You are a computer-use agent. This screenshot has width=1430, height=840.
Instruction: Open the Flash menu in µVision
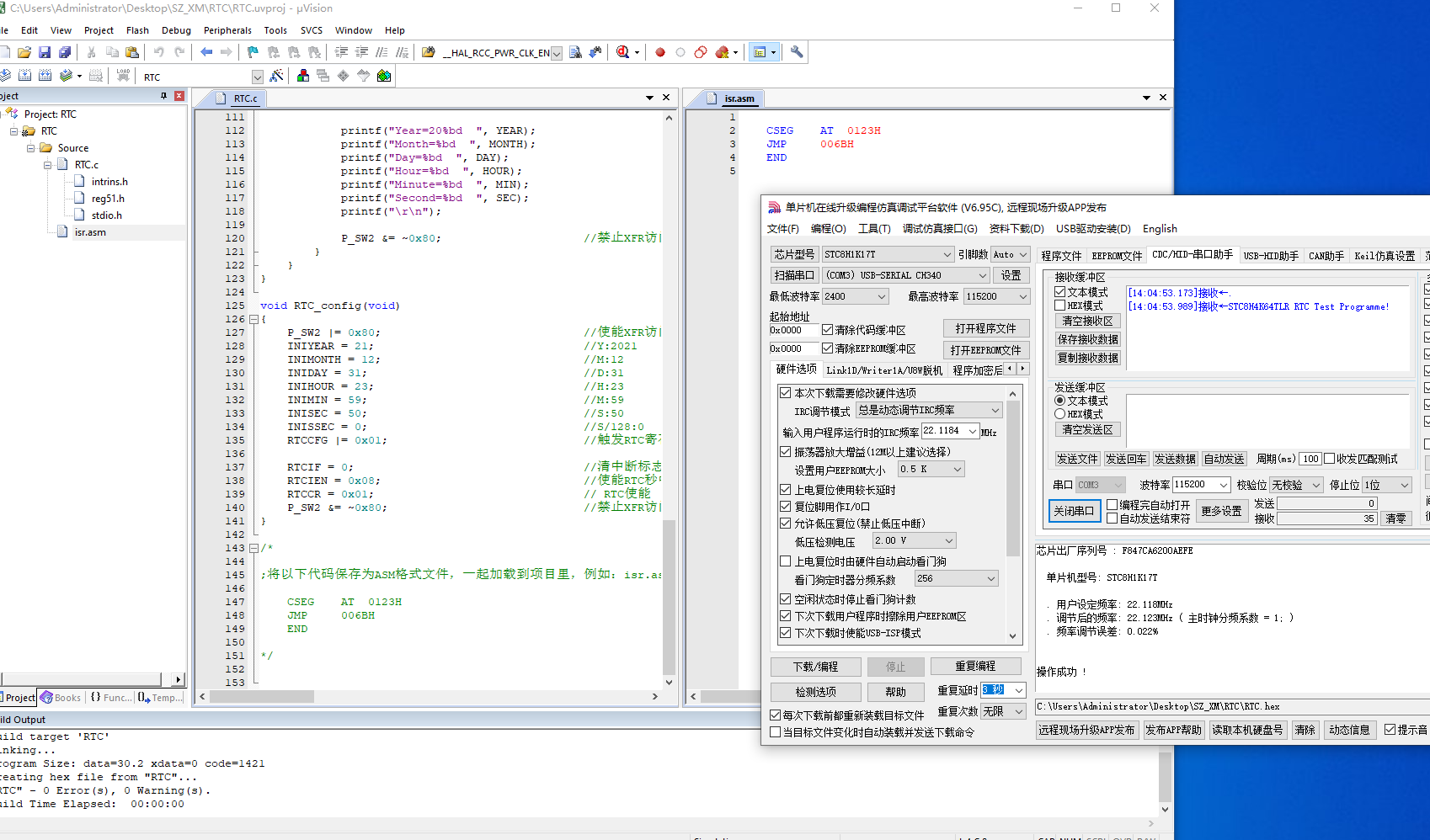point(137,30)
